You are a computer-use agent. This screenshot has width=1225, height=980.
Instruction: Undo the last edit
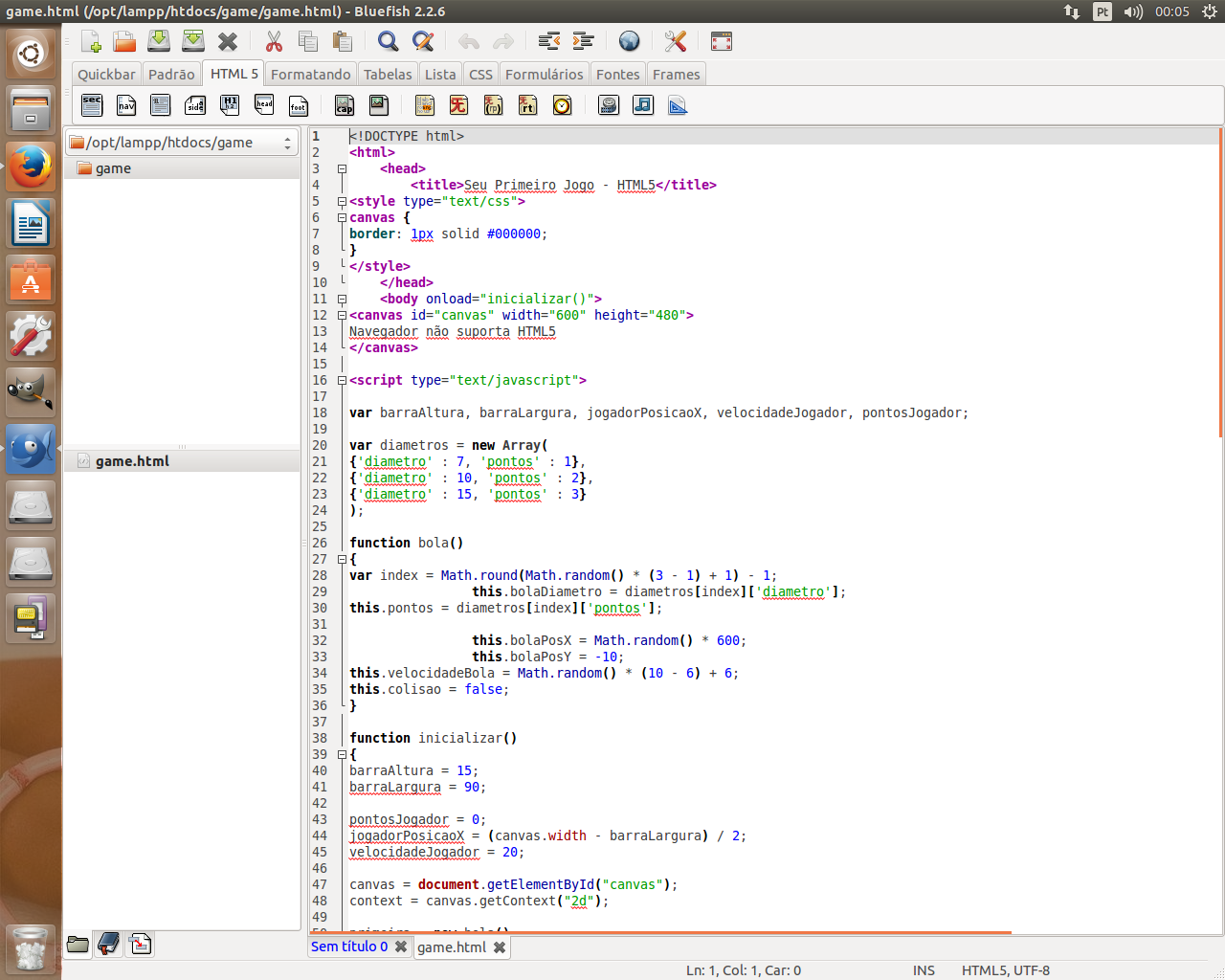pos(468,41)
